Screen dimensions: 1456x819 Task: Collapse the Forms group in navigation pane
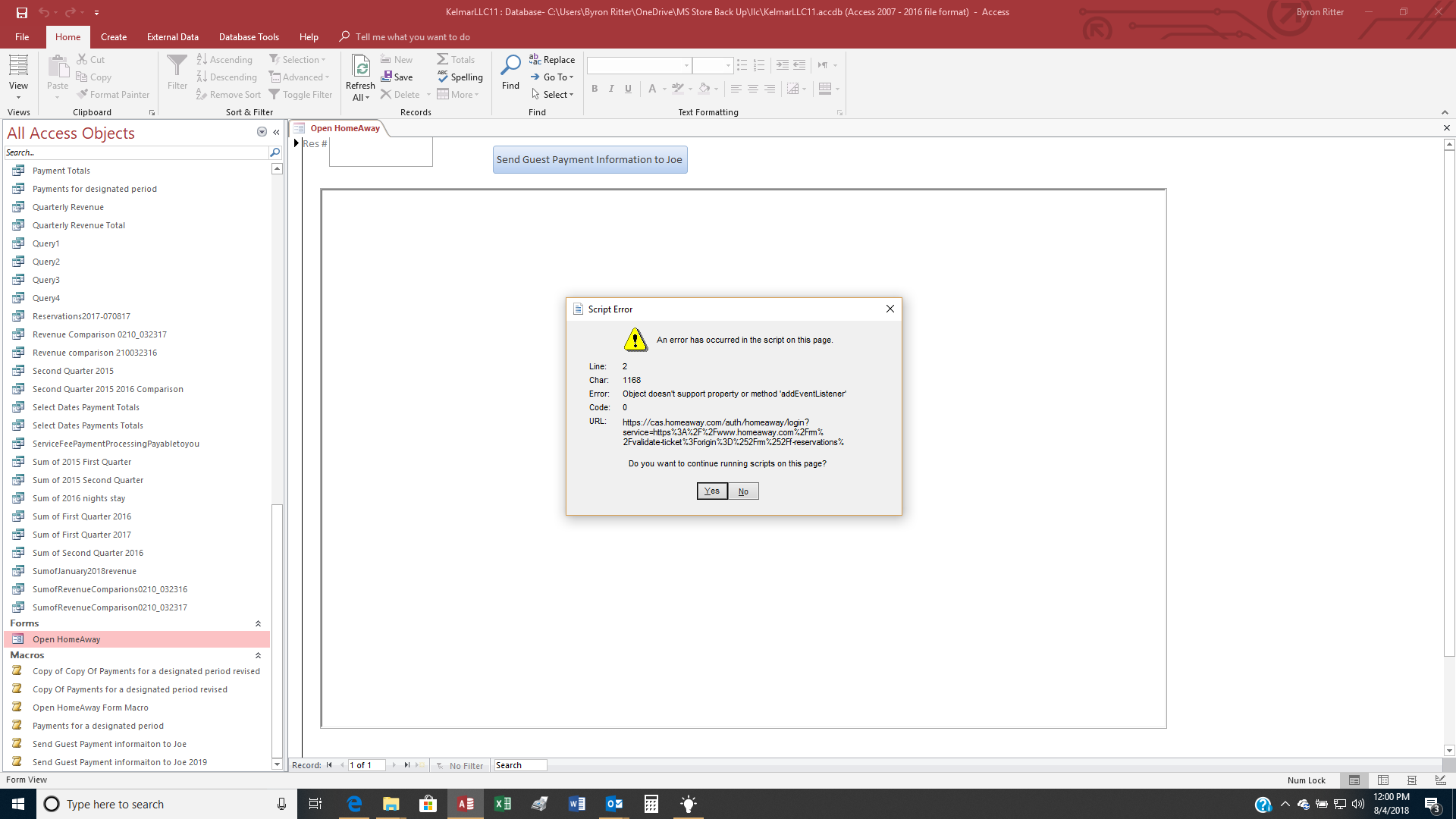coord(258,623)
